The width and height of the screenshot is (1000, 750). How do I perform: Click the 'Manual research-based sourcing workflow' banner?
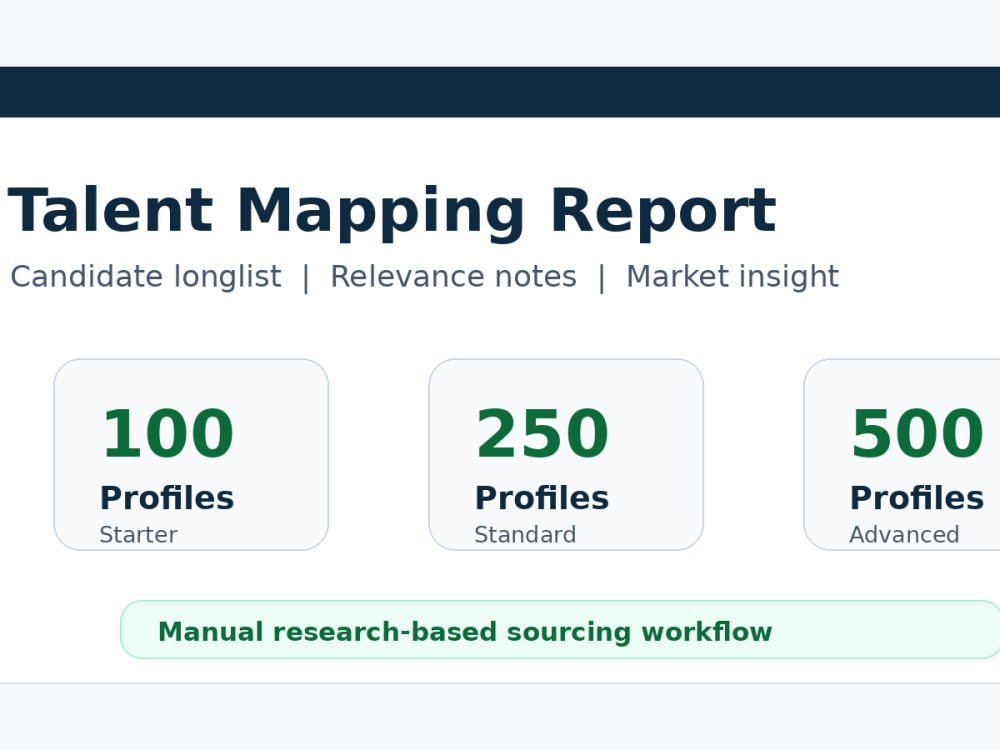tap(560, 629)
